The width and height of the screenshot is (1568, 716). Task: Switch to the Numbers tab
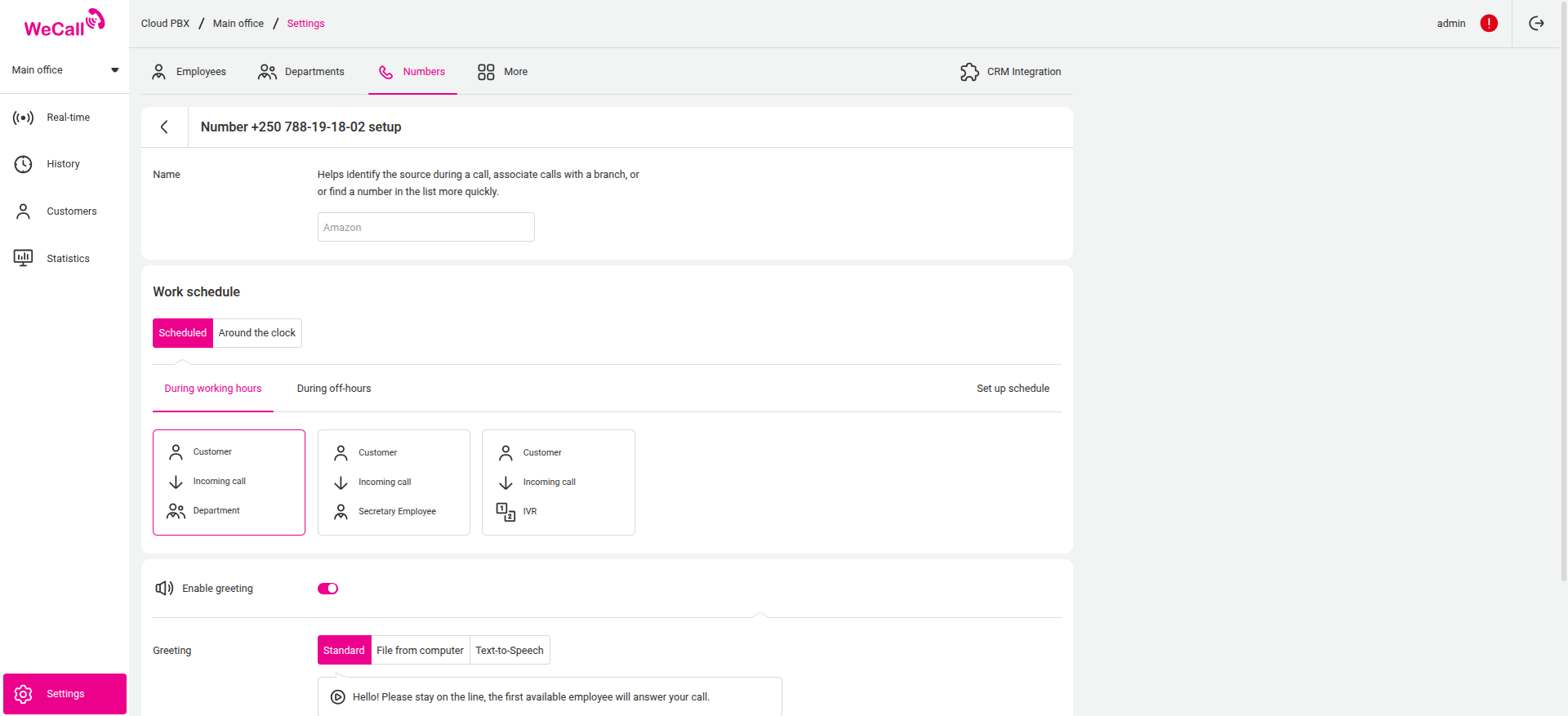pyautogui.click(x=412, y=72)
